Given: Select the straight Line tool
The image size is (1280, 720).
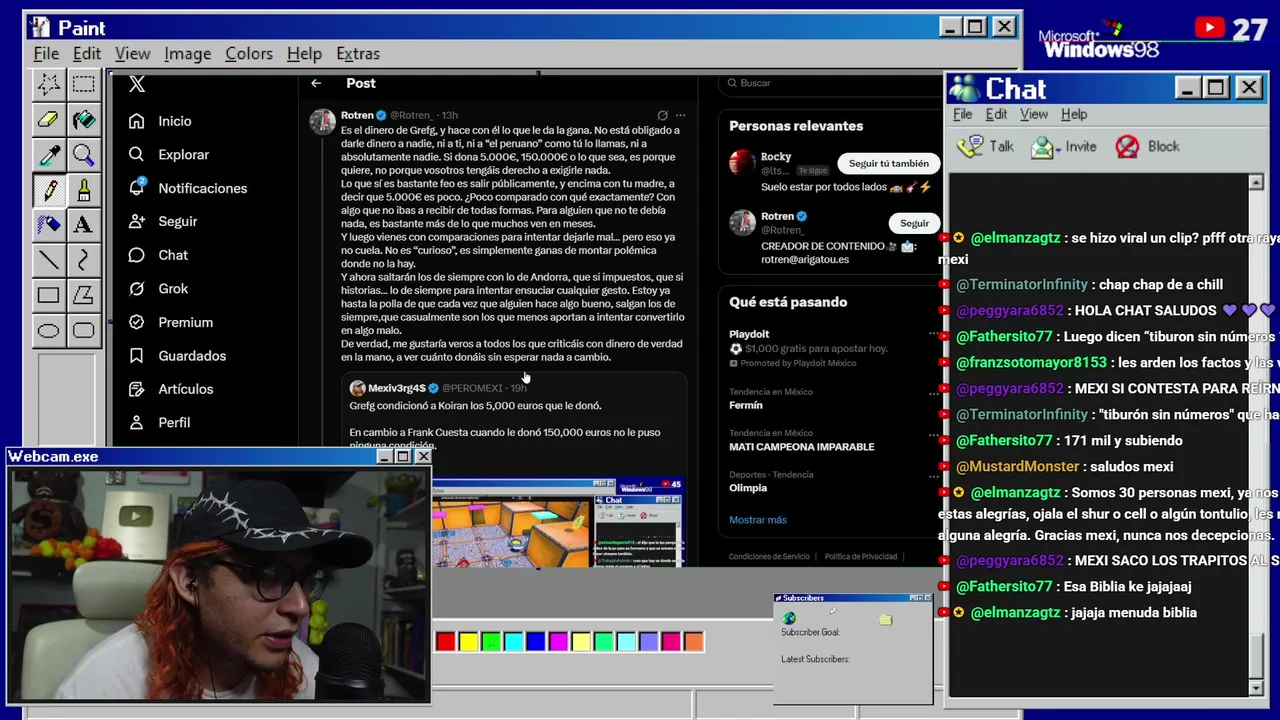Looking at the screenshot, I should pyautogui.click(x=48, y=260).
